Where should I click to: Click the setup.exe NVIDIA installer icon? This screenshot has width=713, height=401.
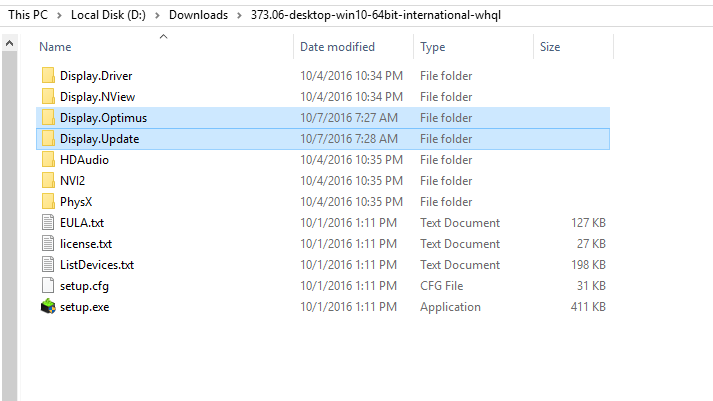coord(48,306)
